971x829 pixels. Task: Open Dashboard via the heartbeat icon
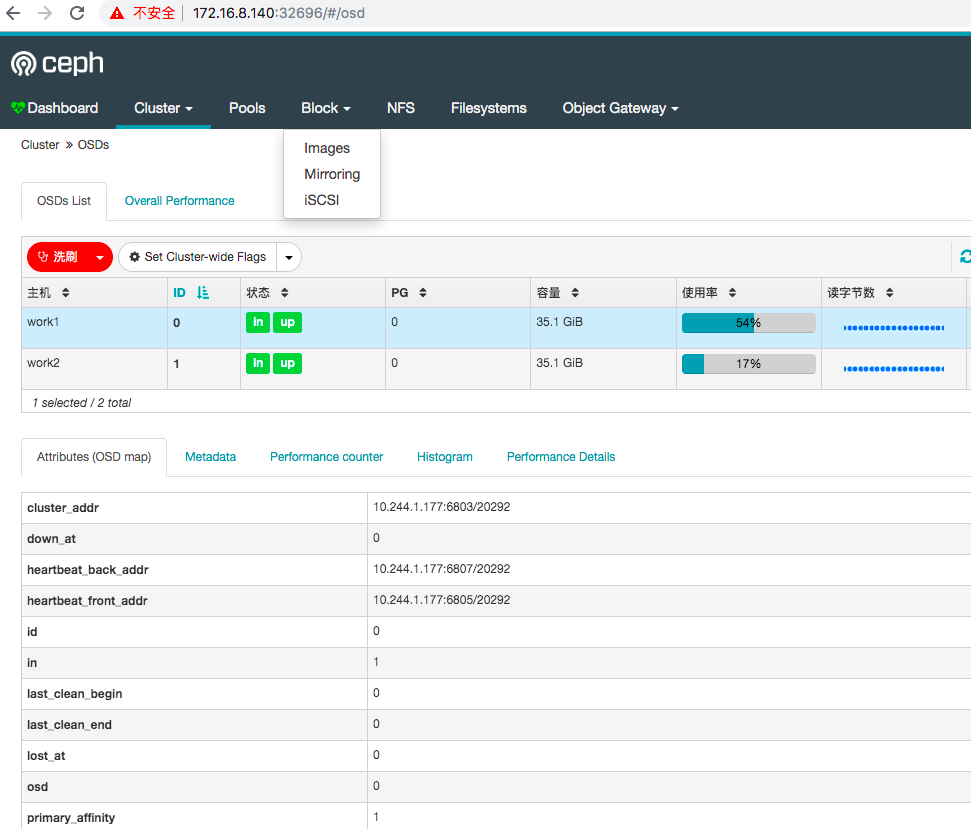click(17, 108)
